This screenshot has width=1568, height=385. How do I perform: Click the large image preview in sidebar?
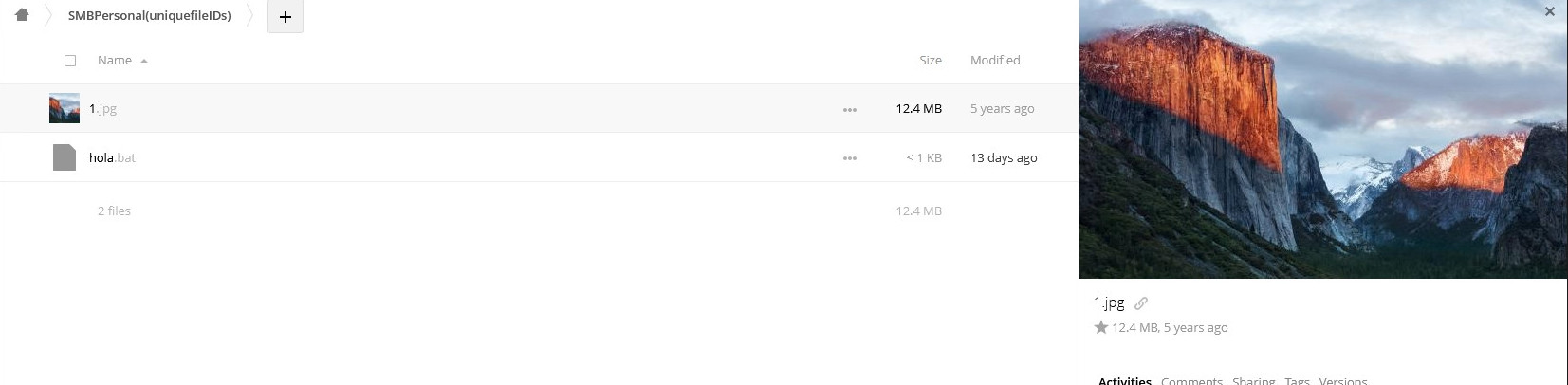click(x=1322, y=139)
